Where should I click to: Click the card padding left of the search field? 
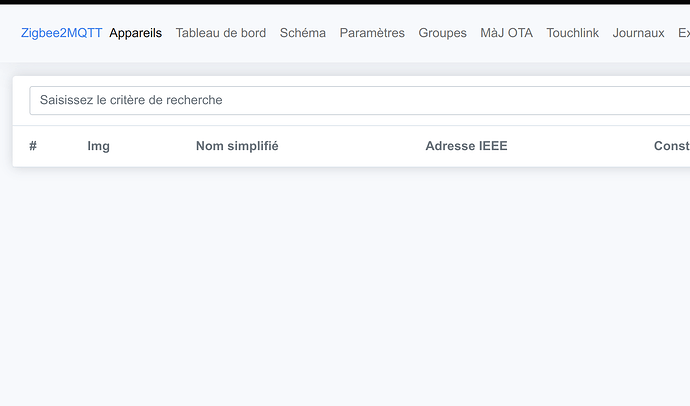(20, 100)
